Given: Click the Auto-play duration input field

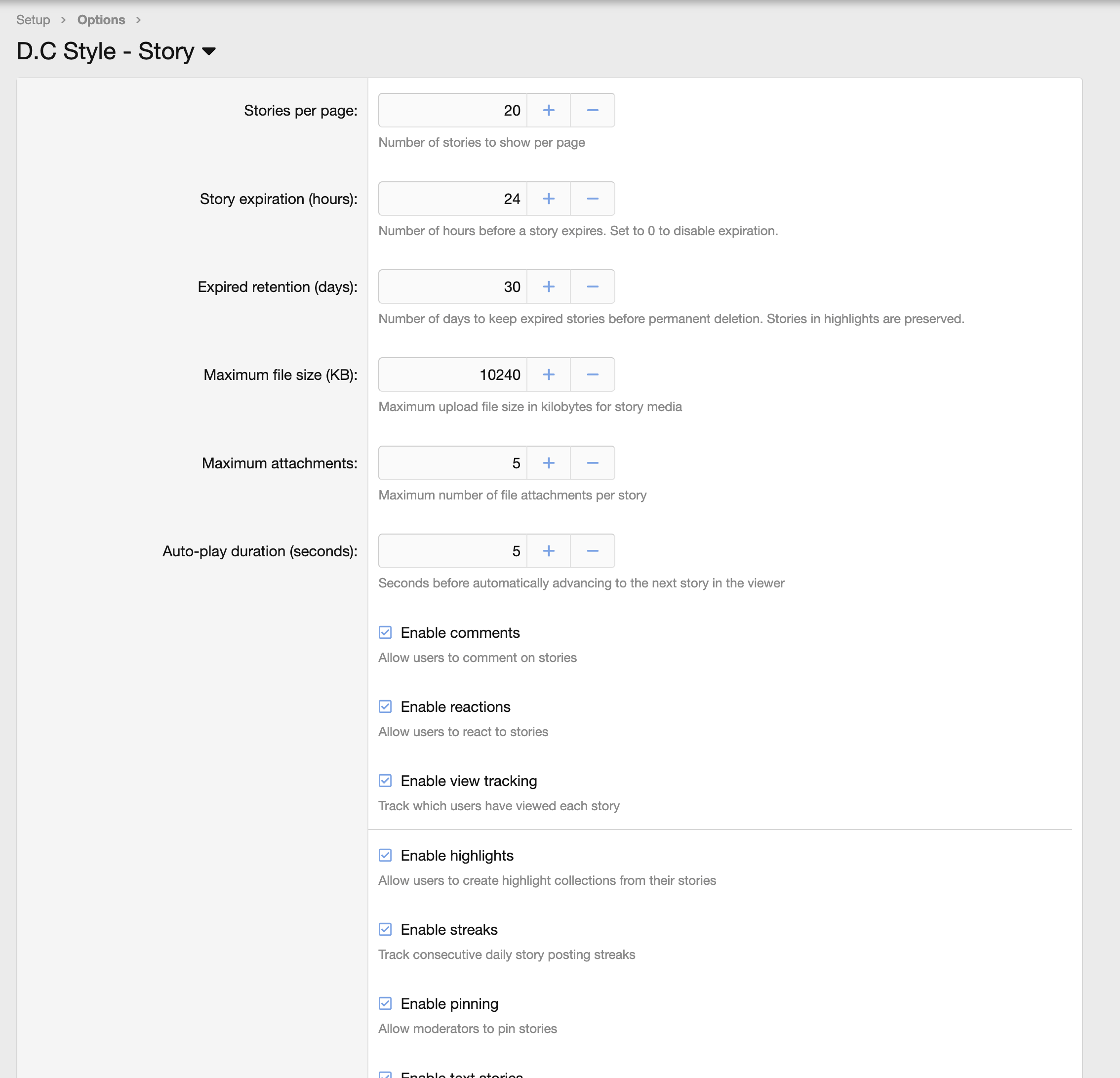Looking at the screenshot, I should pos(451,550).
